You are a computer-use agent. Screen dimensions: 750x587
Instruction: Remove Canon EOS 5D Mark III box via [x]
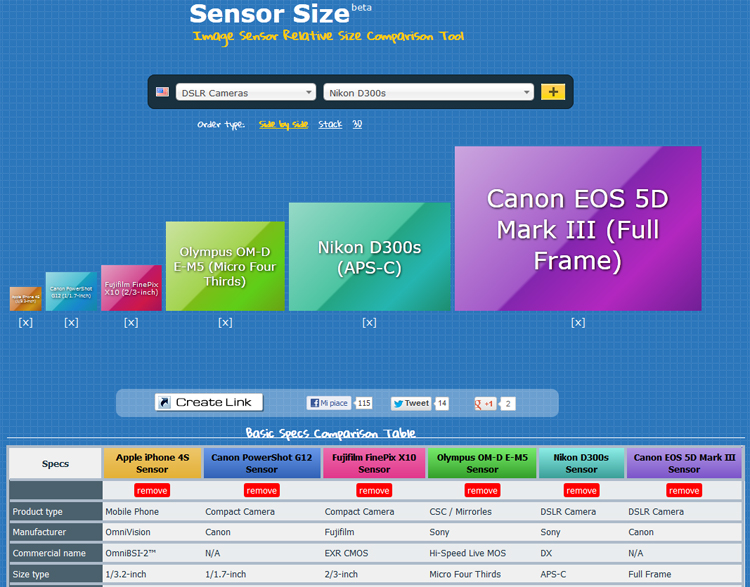tap(578, 322)
